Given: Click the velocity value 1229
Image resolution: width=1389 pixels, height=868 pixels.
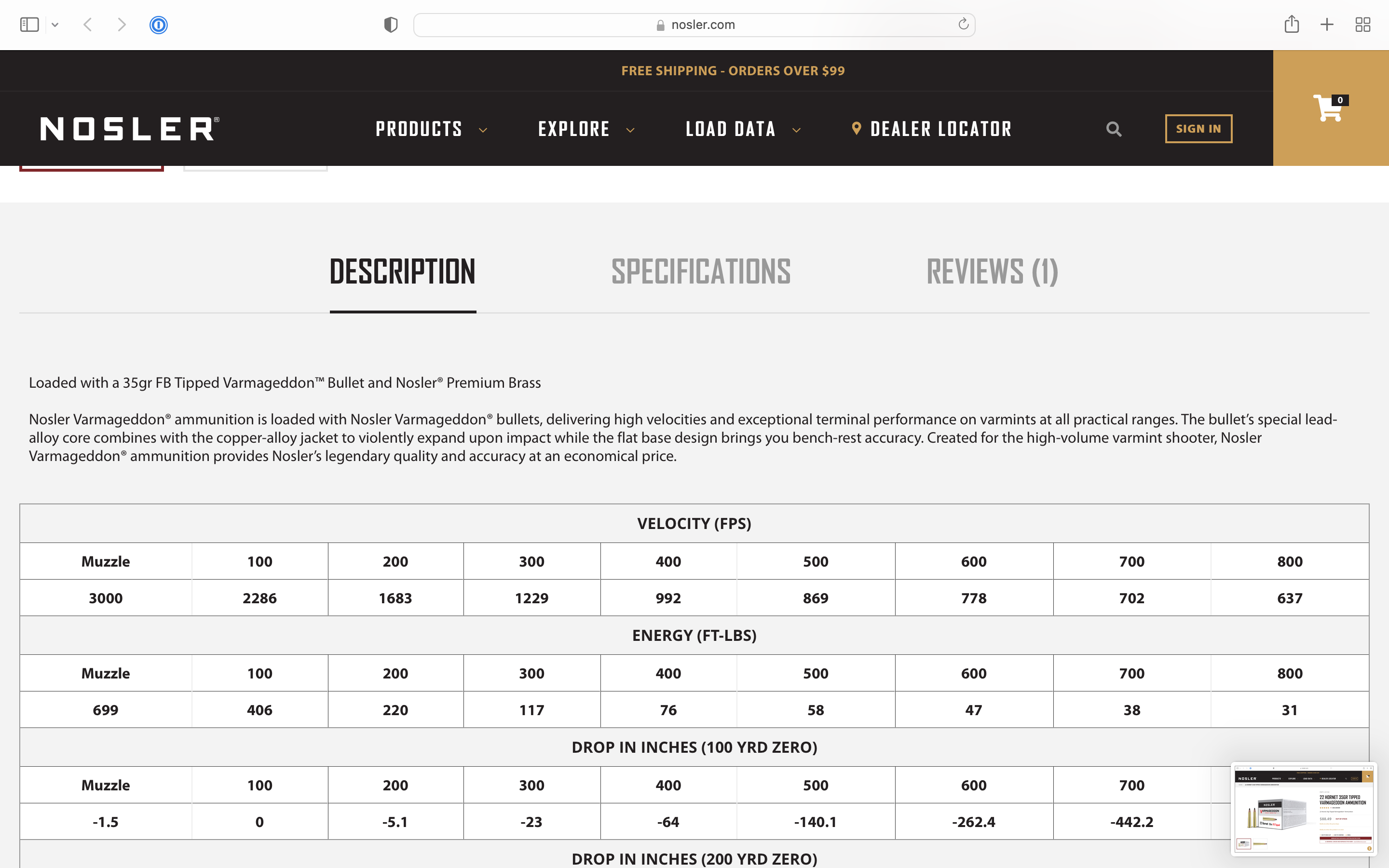Looking at the screenshot, I should [x=531, y=598].
